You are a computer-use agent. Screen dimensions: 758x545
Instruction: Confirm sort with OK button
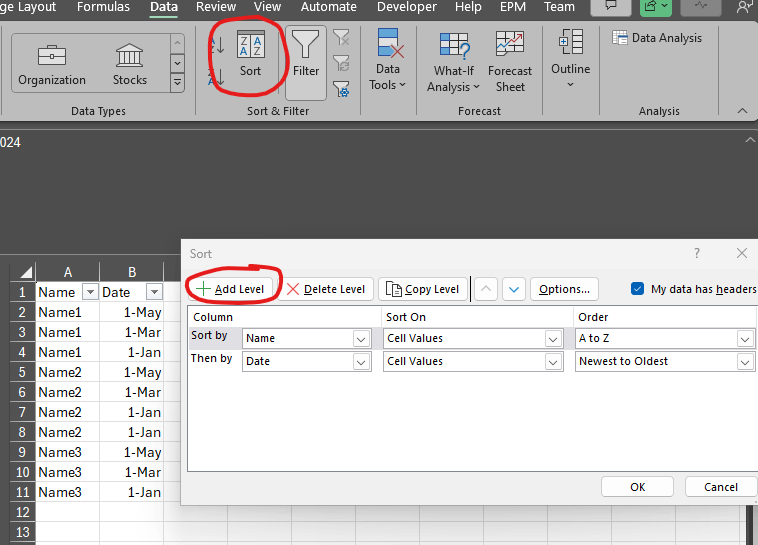click(x=637, y=487)
